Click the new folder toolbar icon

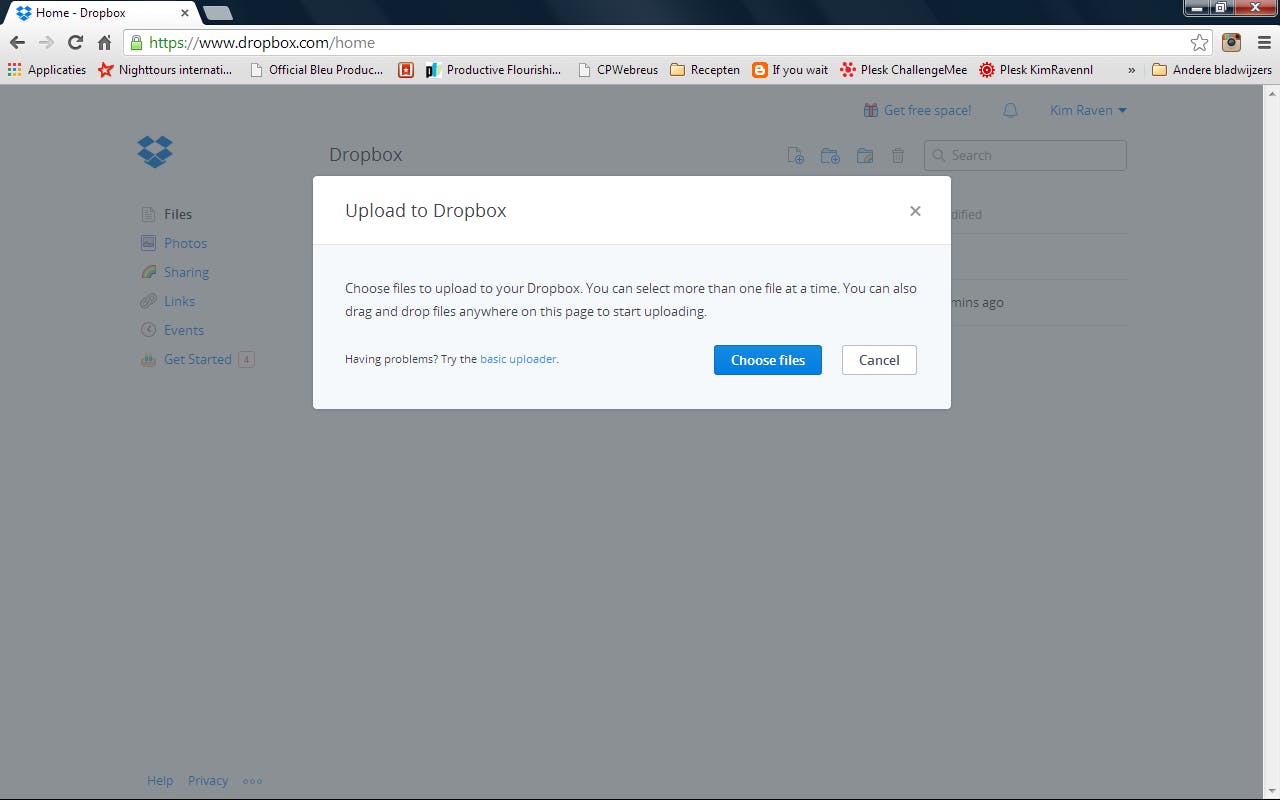click(x=830, y=155)
